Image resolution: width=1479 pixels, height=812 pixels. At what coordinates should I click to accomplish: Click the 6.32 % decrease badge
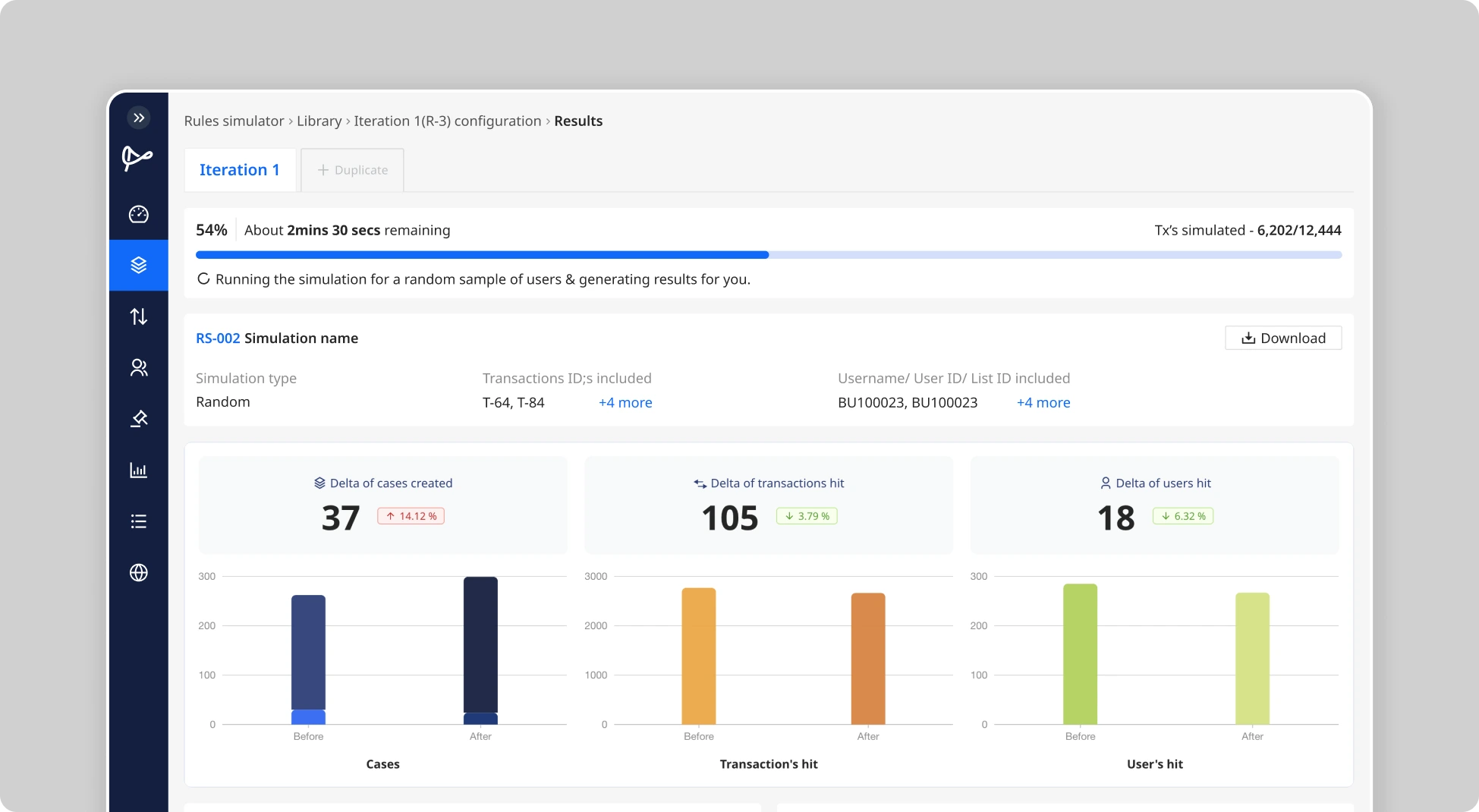pyautogui.click(x=1183, y=516)
